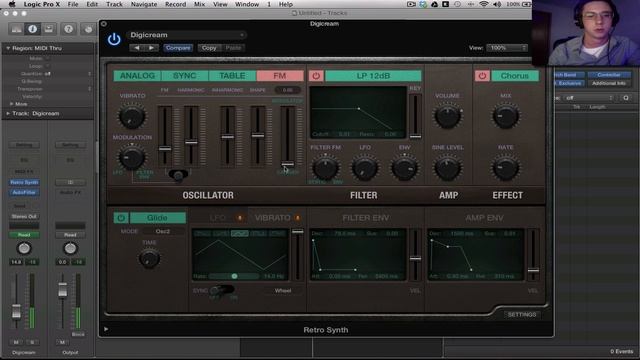Click the Output channel volume fader

[x=62, y=289]
